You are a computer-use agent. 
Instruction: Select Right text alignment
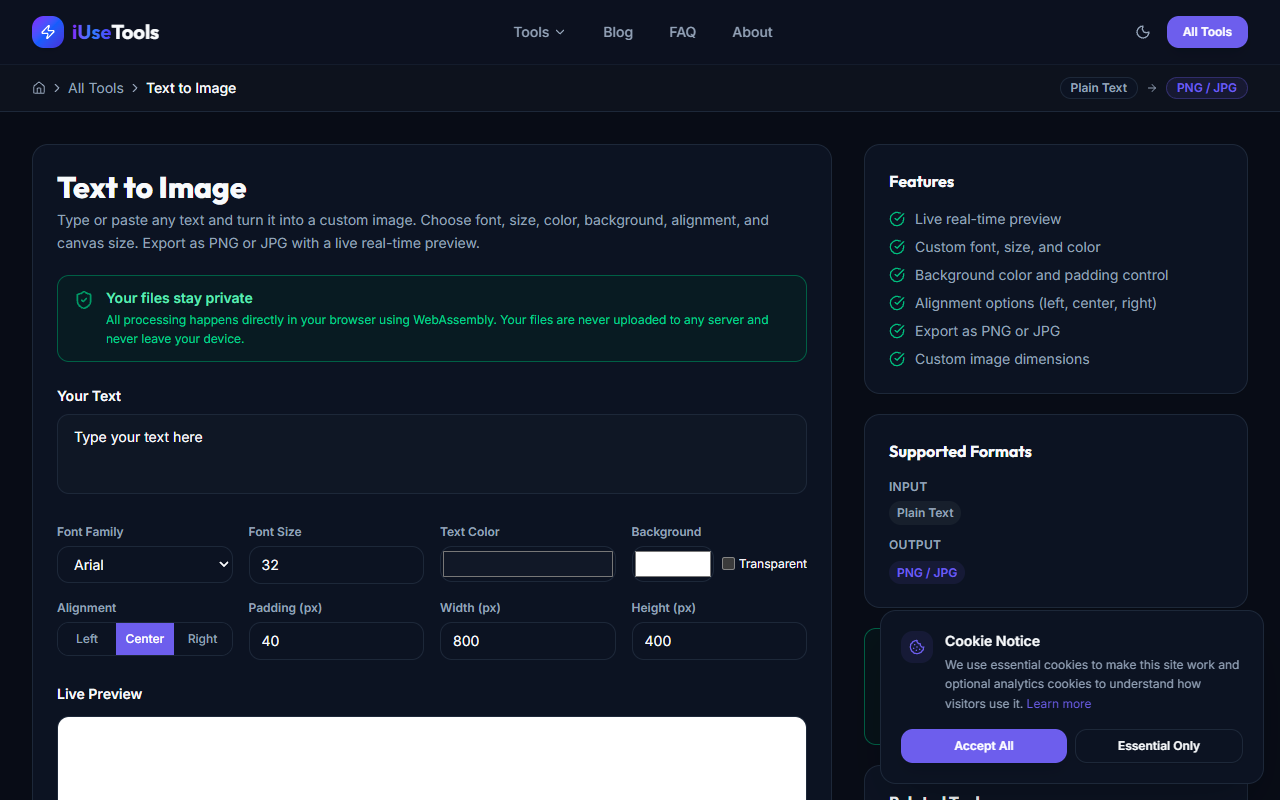202,638
